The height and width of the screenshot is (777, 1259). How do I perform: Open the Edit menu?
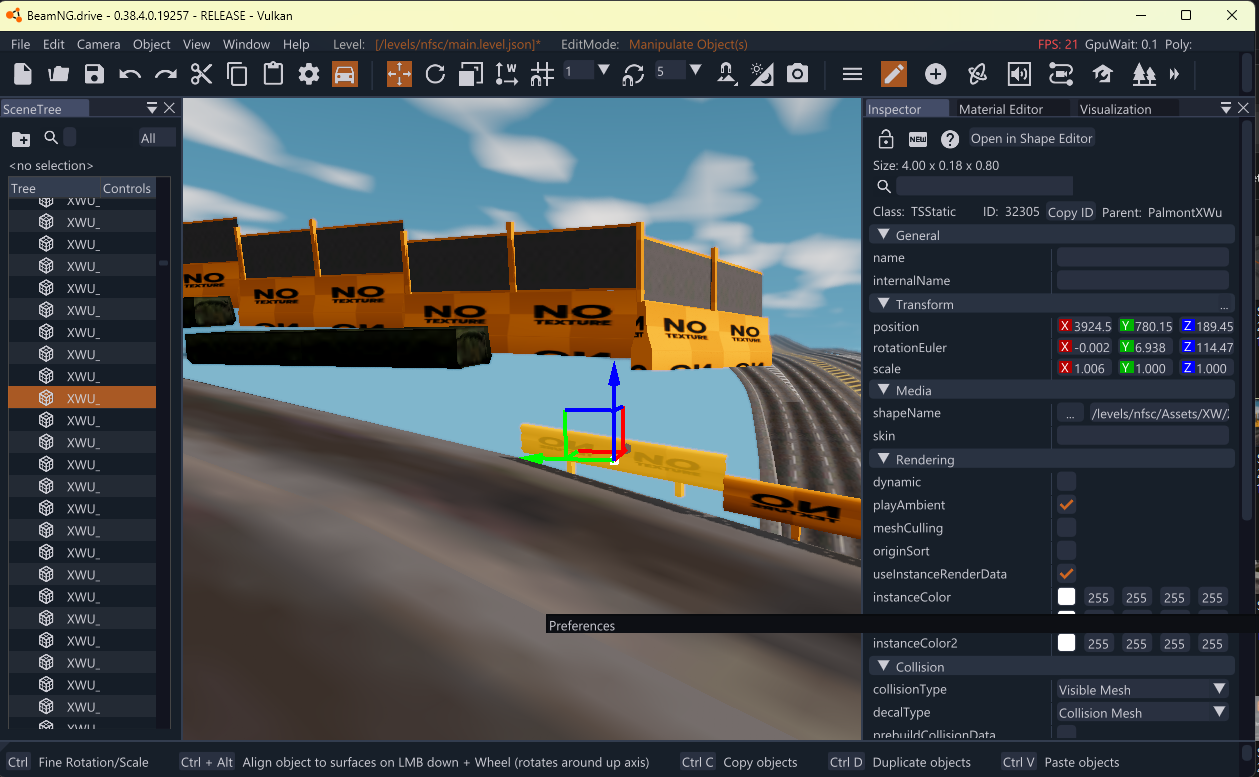tap(54, 44)
